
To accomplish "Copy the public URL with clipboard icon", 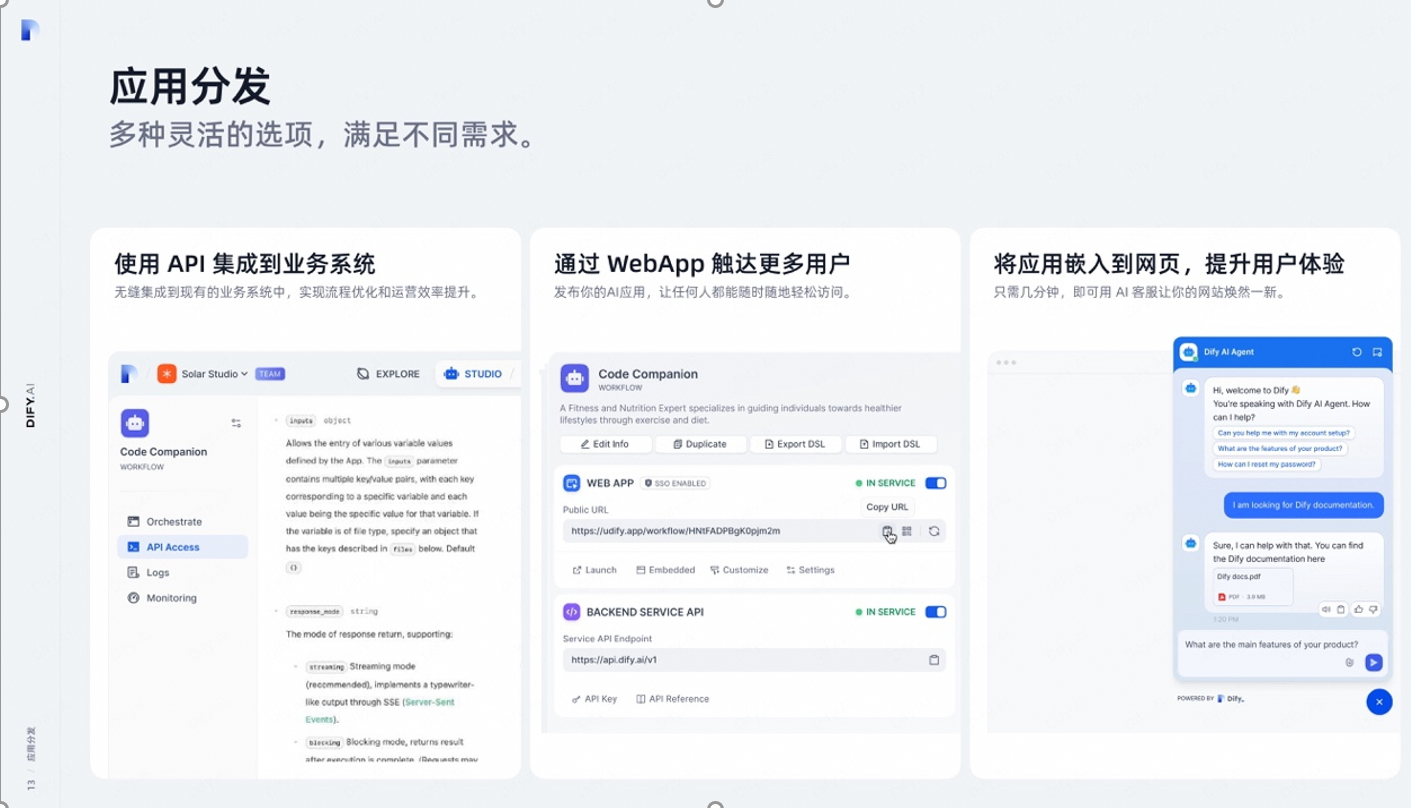I will click(887, 531).
